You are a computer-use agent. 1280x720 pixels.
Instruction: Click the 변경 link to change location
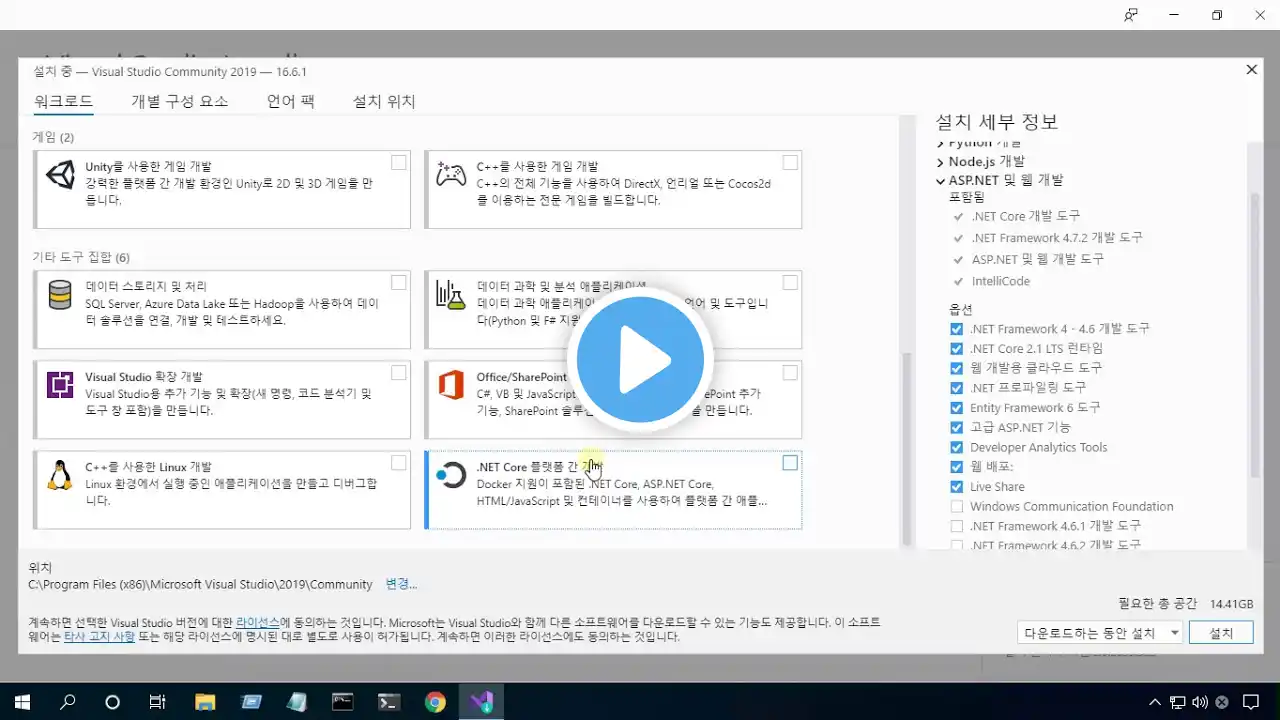point(401,584)
